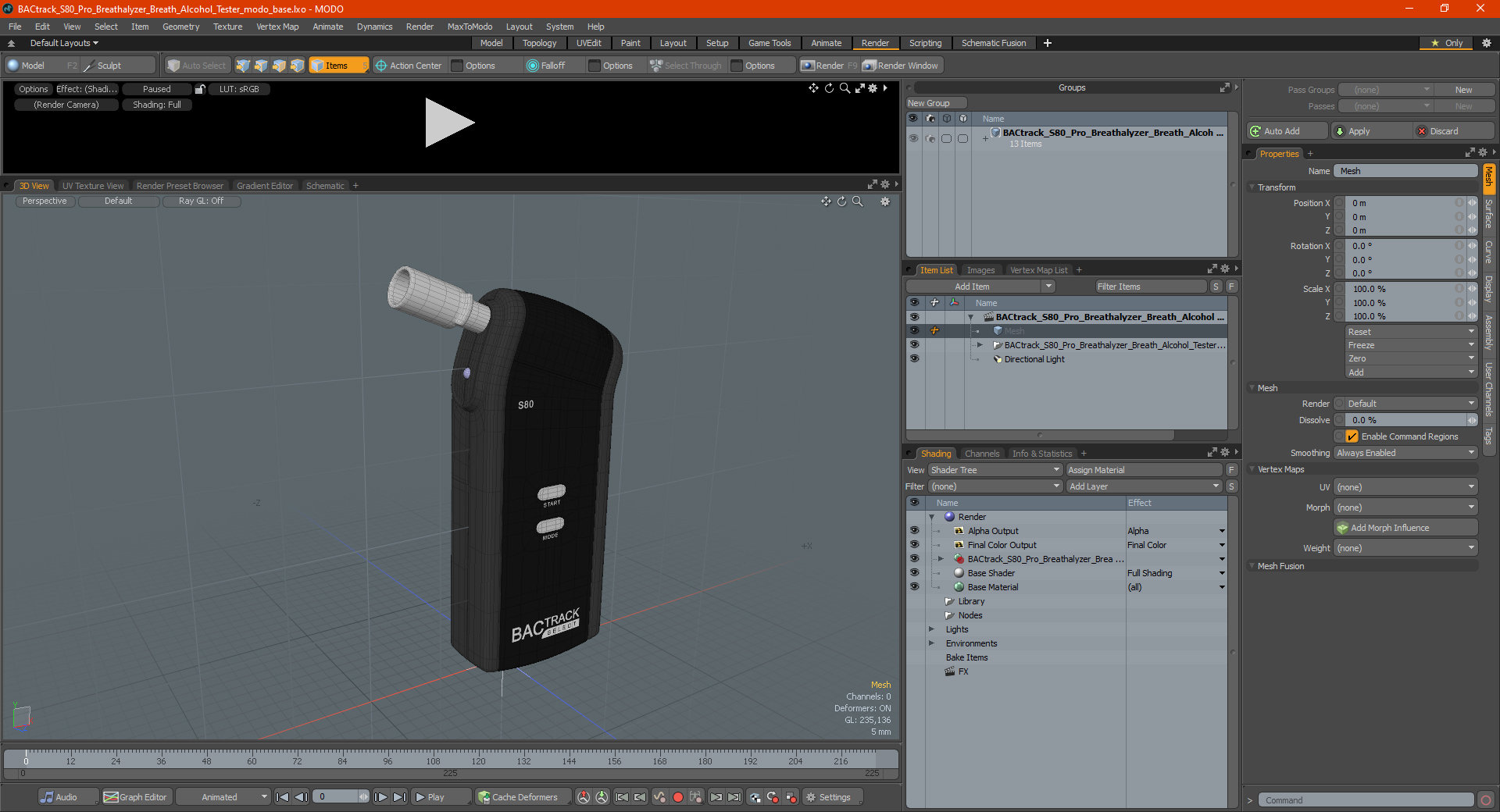Toggle Options checkbox after Action Center
Image resolution: width=1500 pixels, height=812 pixels.
pos(458,66)
